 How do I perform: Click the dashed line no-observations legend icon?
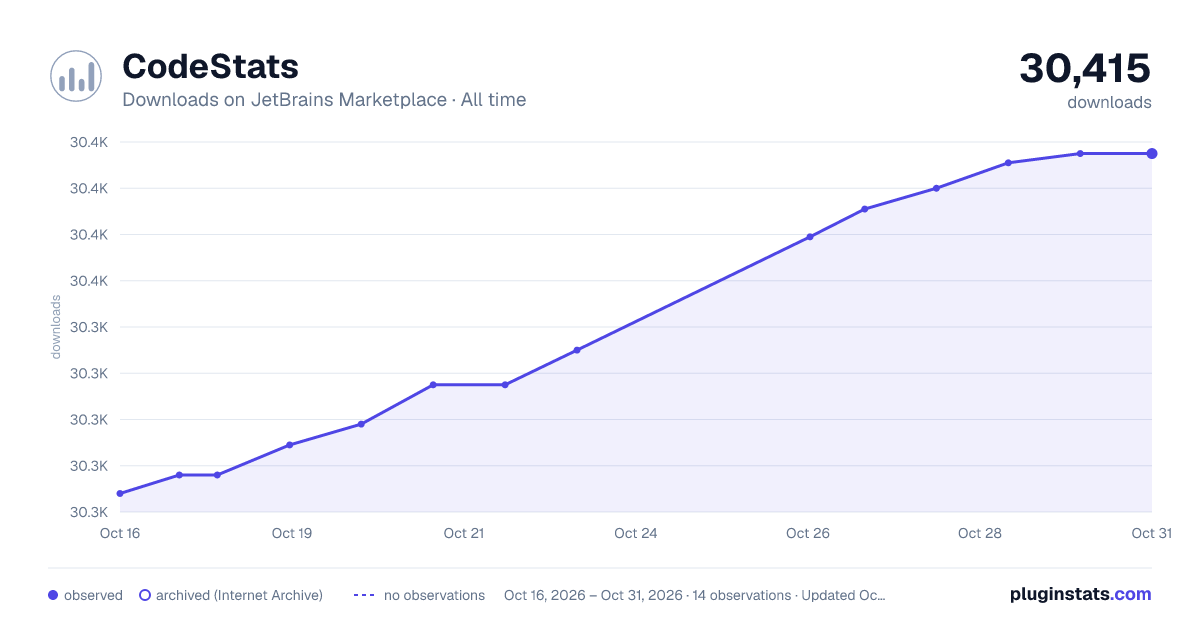pos(364,595)
